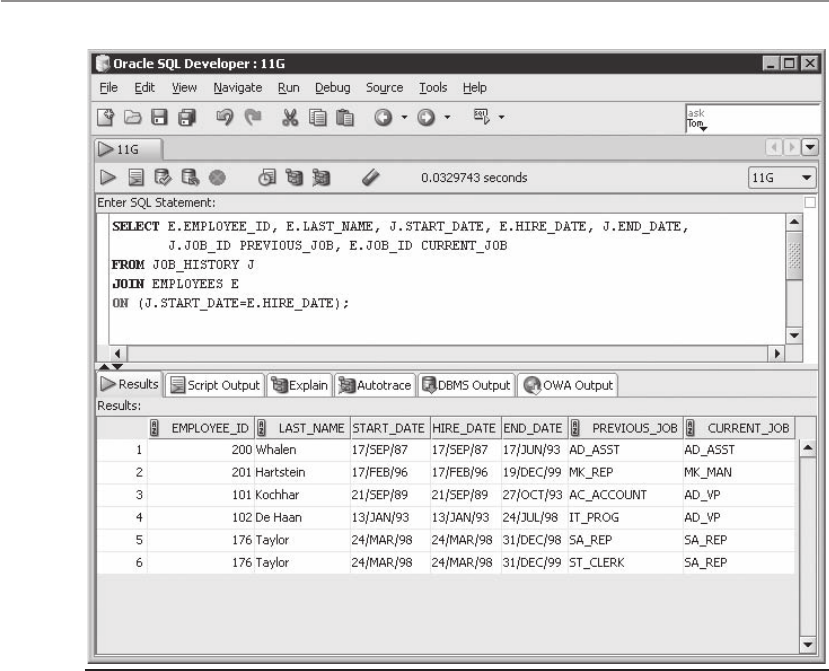Select the 11G worksheet tab
This screenshot has width=829, height=671.
click(128, 149)
